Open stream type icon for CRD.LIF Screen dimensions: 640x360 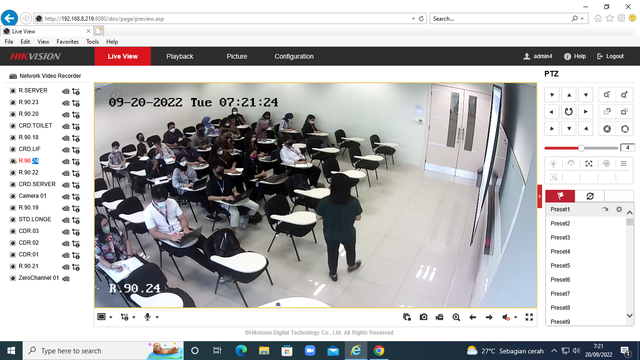[x=76, y=150]
